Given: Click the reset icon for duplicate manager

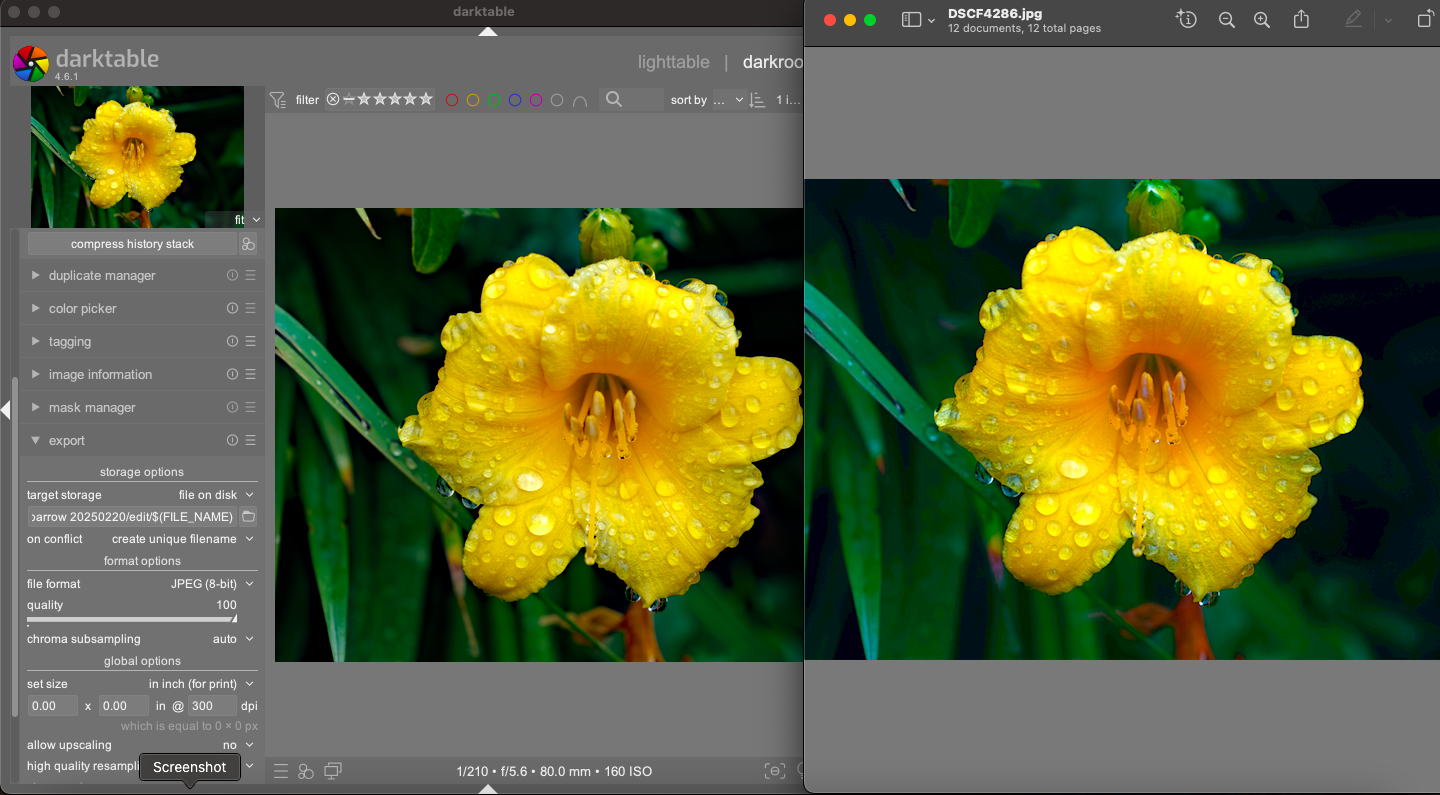Looking at the screenshot, I should tap(232, 276).
